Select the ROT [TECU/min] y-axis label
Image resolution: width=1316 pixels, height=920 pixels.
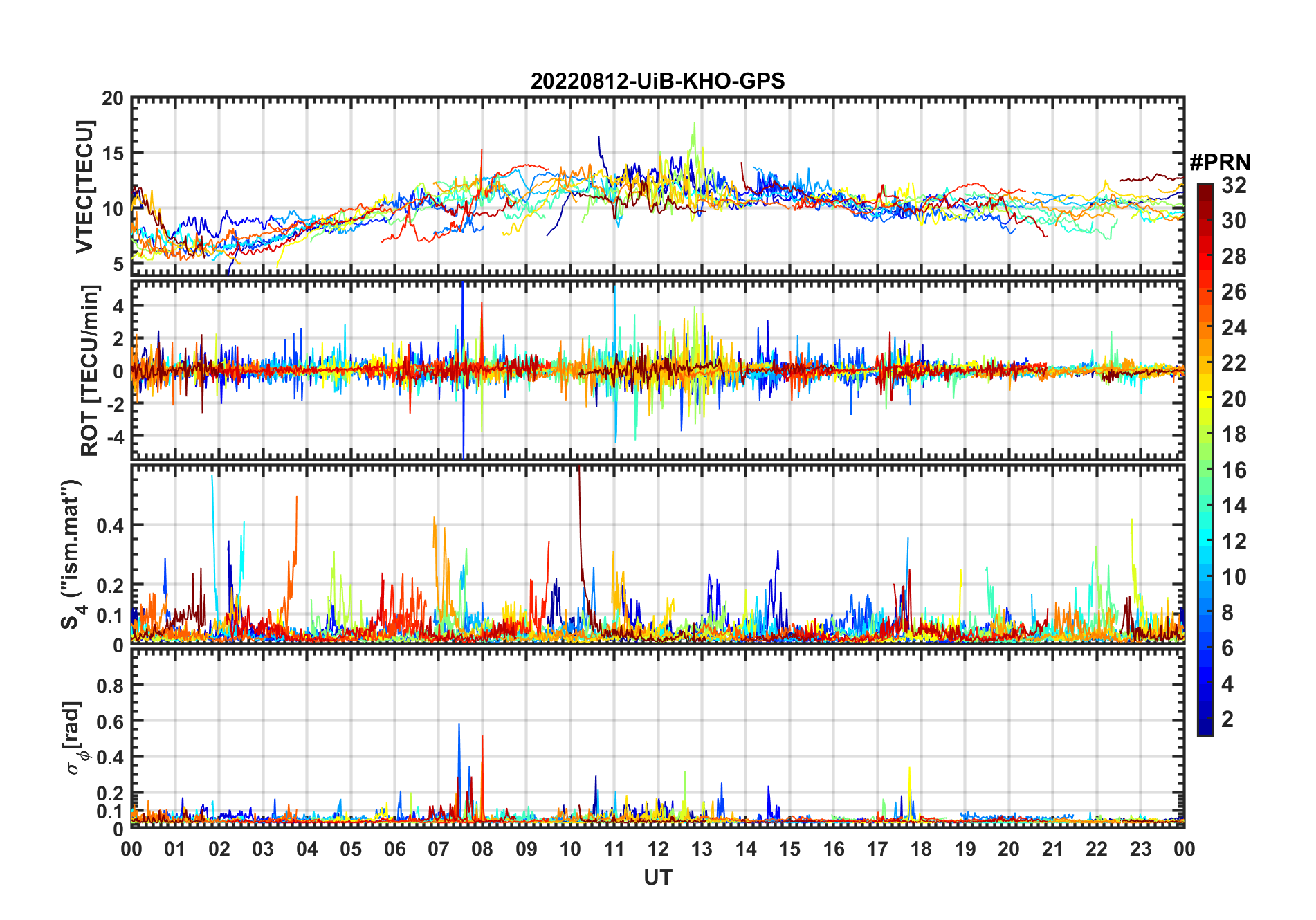click(89, 370)
